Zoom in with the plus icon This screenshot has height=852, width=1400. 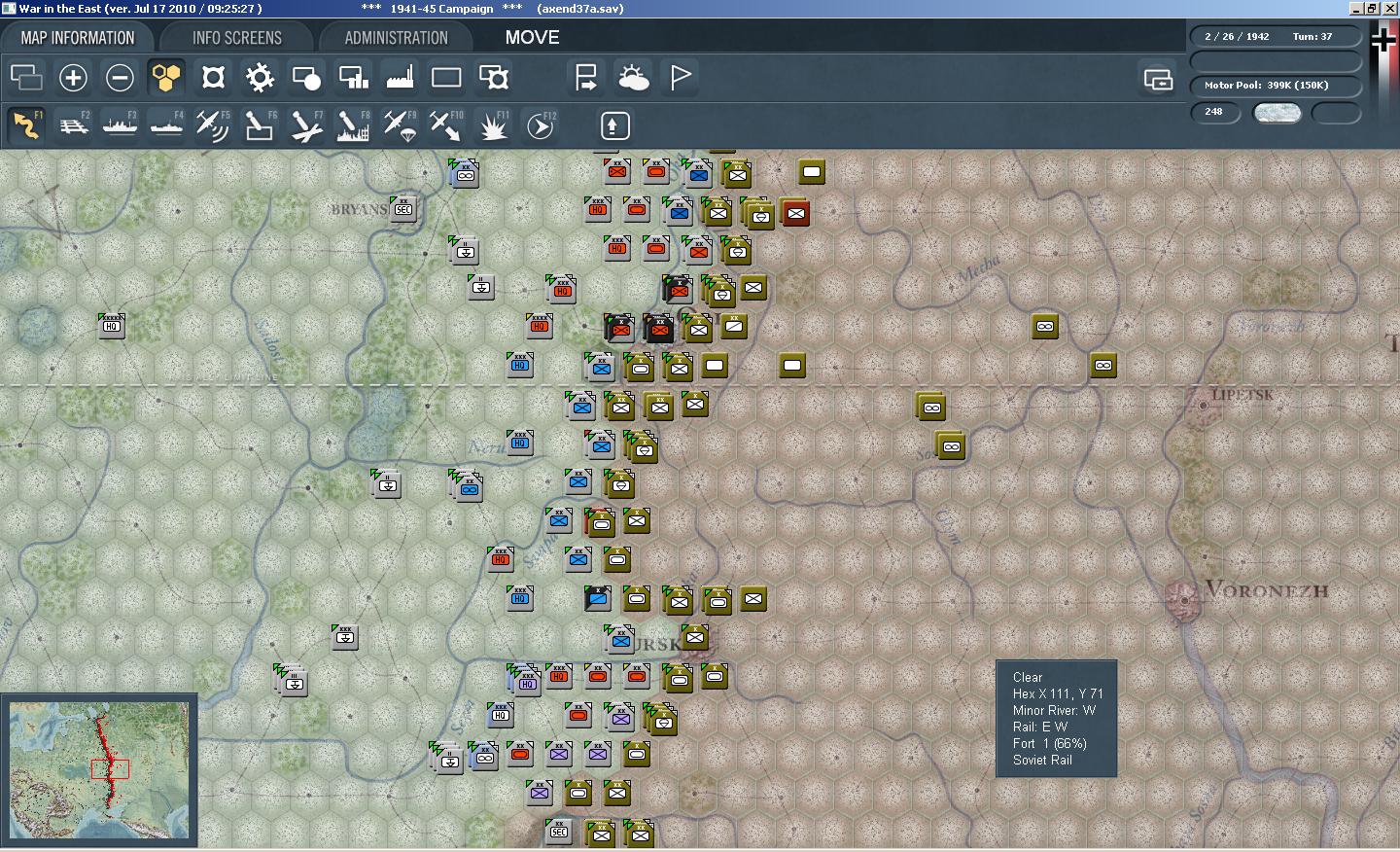coord(73,77)
